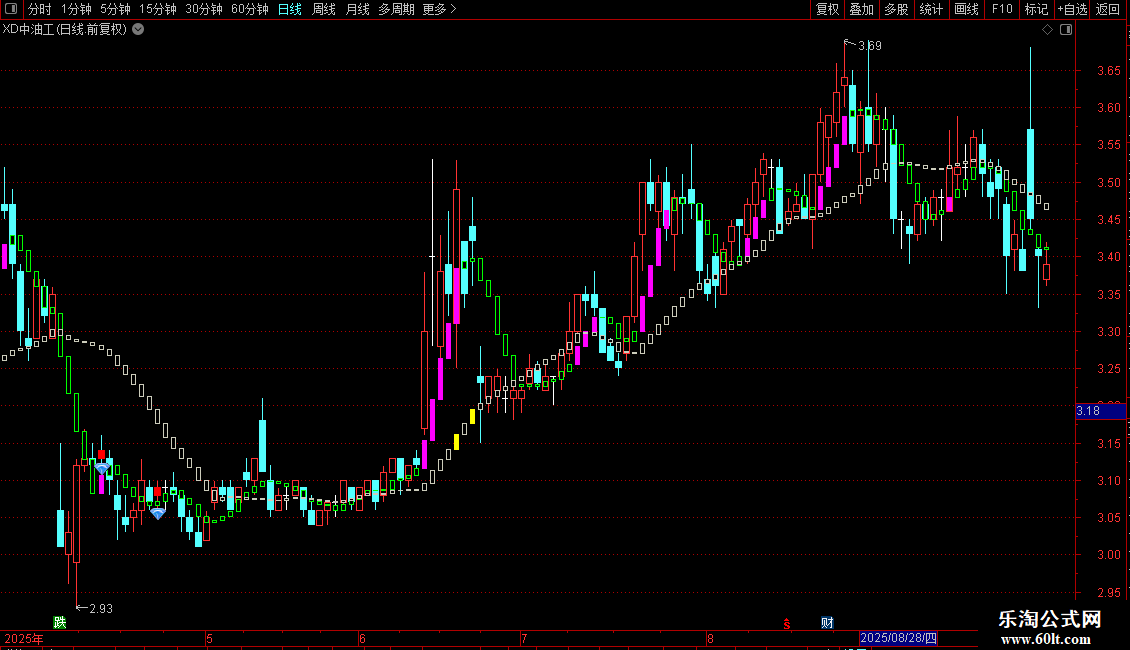This screenshot has height=650, width=1130.
Task: Click the 3.00 price axis label
Action: coord(1108,555)
